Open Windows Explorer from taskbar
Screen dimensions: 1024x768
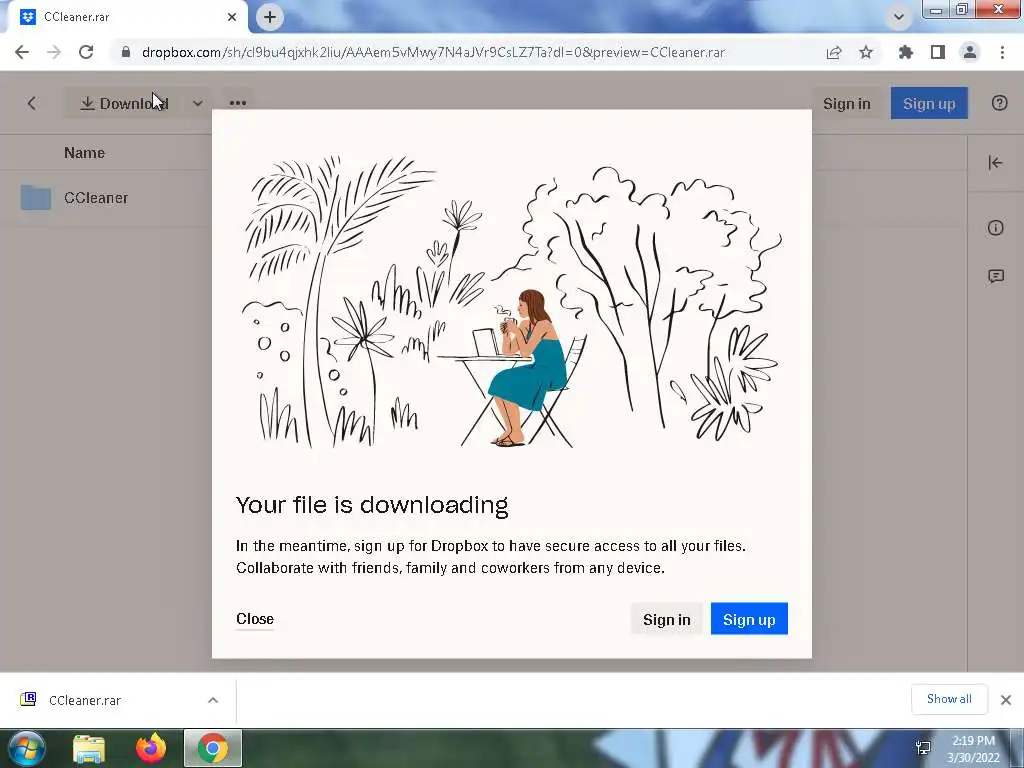click(89, 748)
